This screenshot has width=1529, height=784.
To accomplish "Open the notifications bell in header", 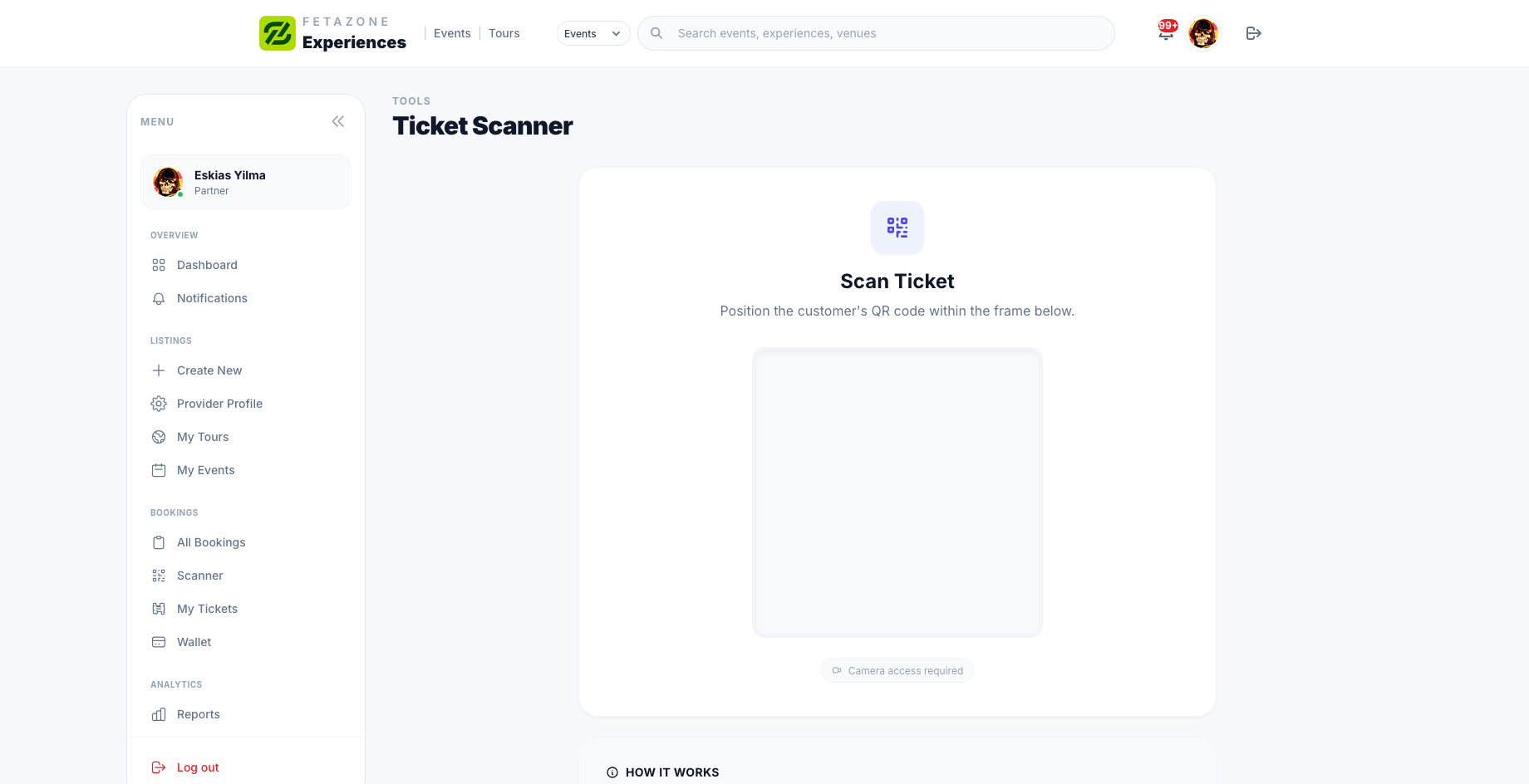I will click(1166, 33).
